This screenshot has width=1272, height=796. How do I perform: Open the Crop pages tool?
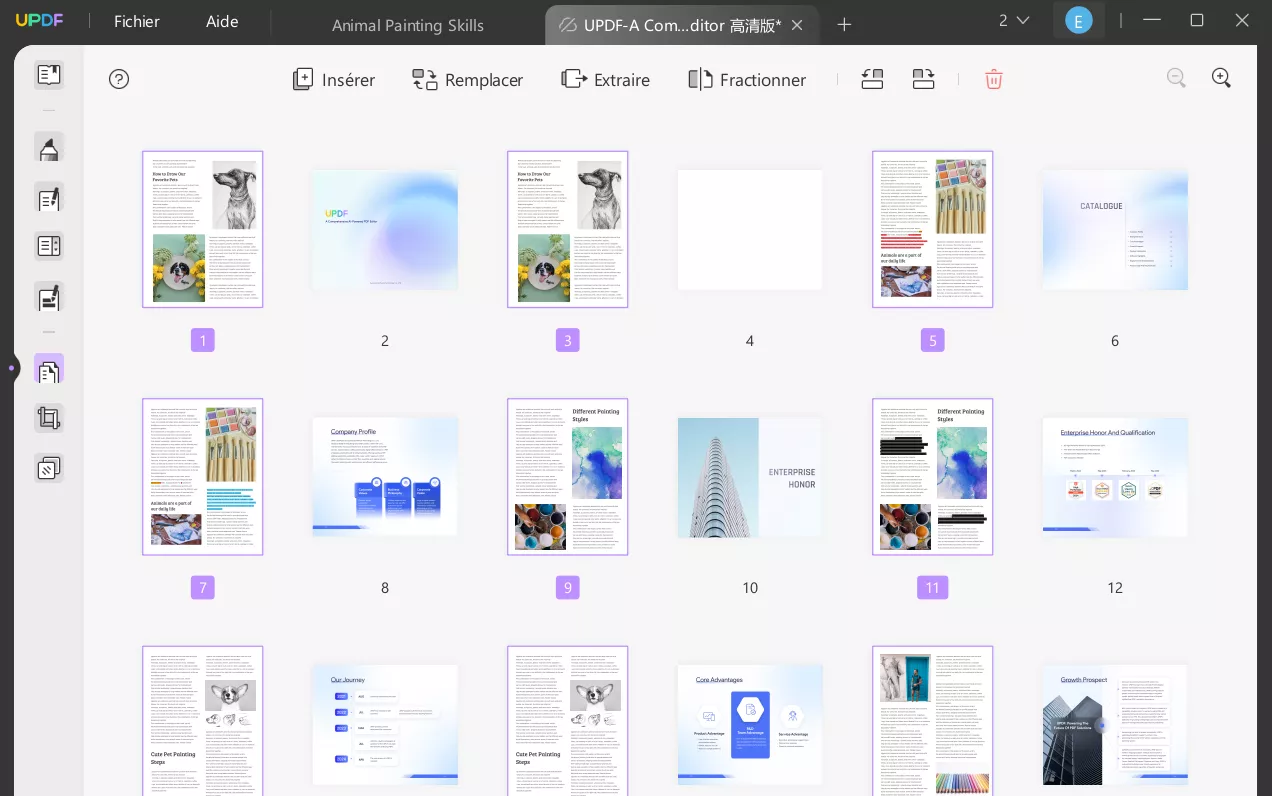[x=48, y=418]
